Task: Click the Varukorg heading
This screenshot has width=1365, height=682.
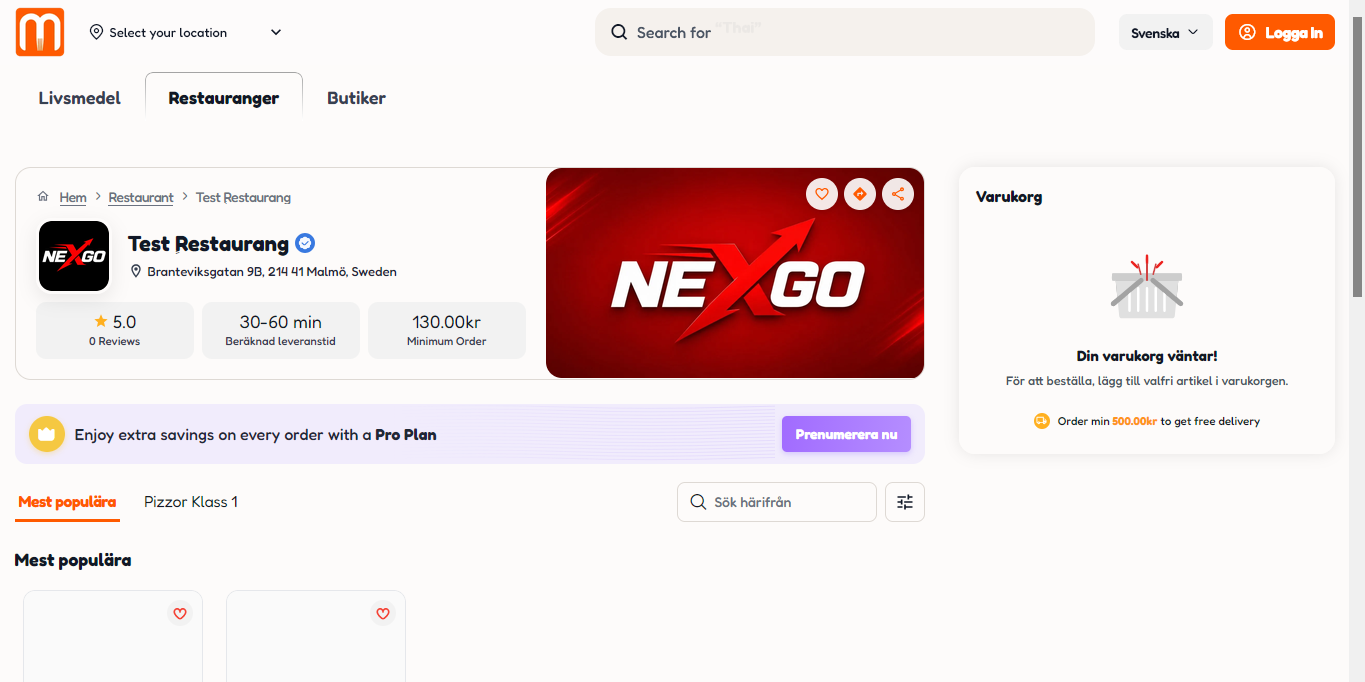Action: click(1009, 197)
